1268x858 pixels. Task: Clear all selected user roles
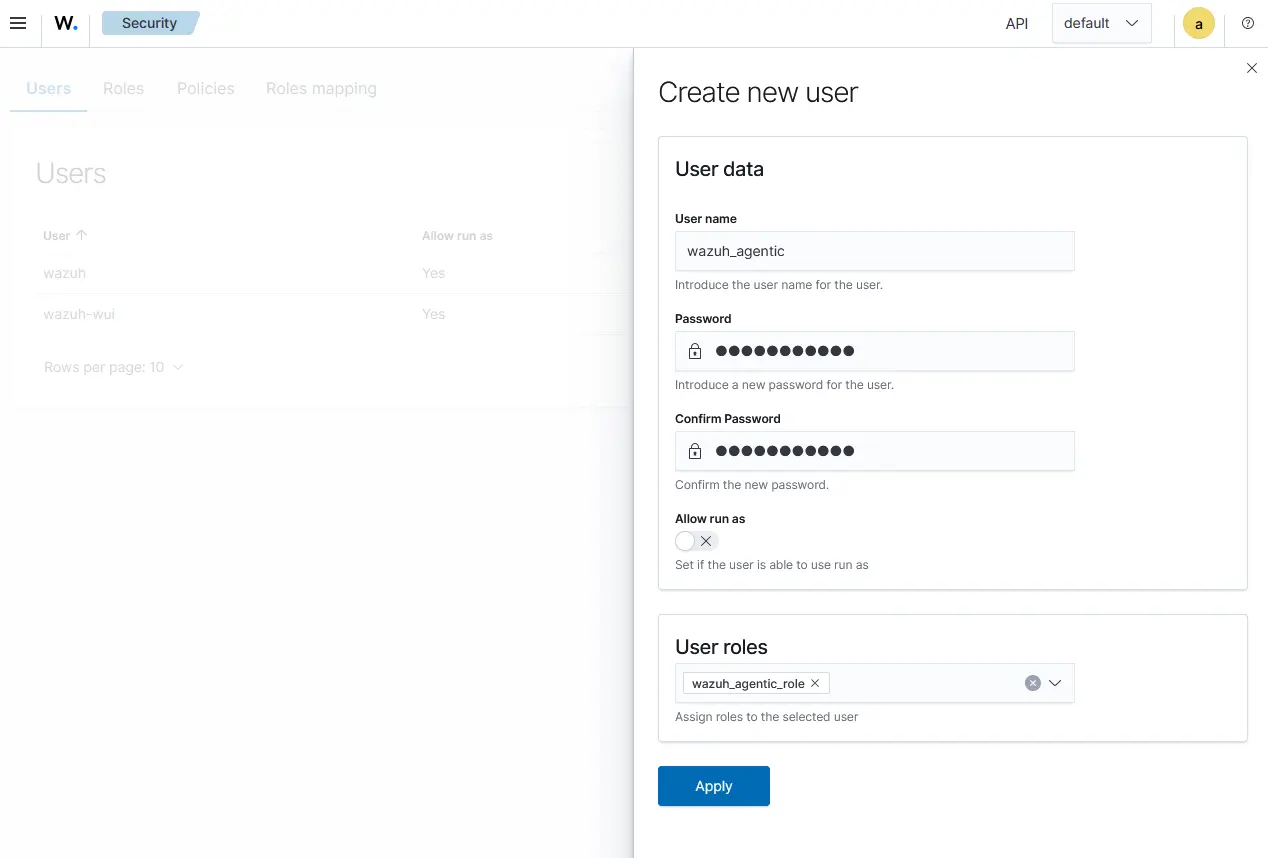[1033, 683]
